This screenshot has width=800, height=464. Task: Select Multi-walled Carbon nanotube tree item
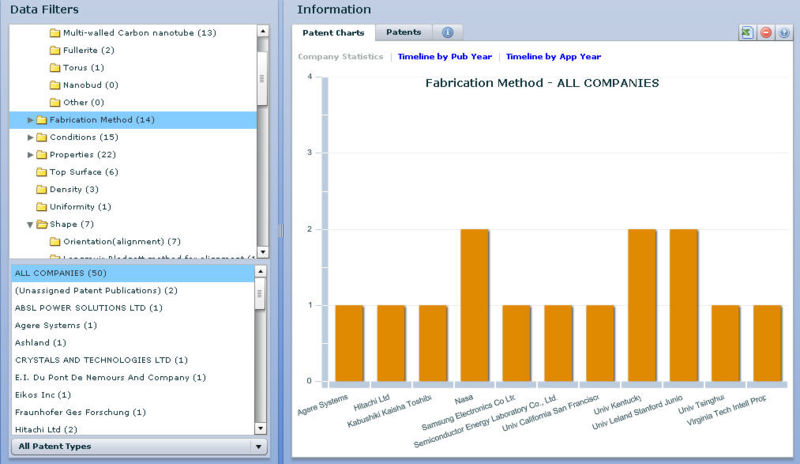[x=138, y=33]
